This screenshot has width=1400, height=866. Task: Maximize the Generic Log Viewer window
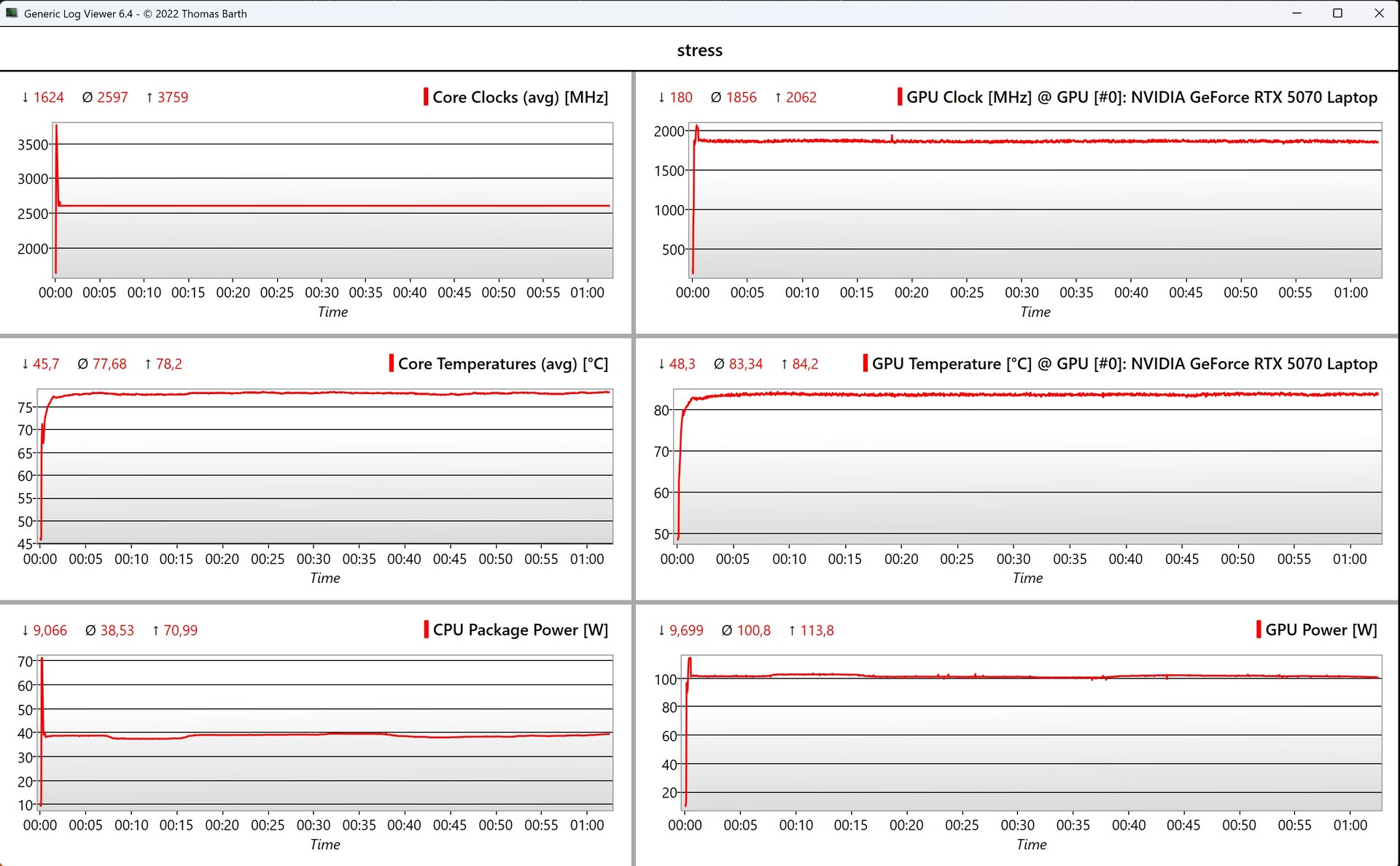[1337, 13]
